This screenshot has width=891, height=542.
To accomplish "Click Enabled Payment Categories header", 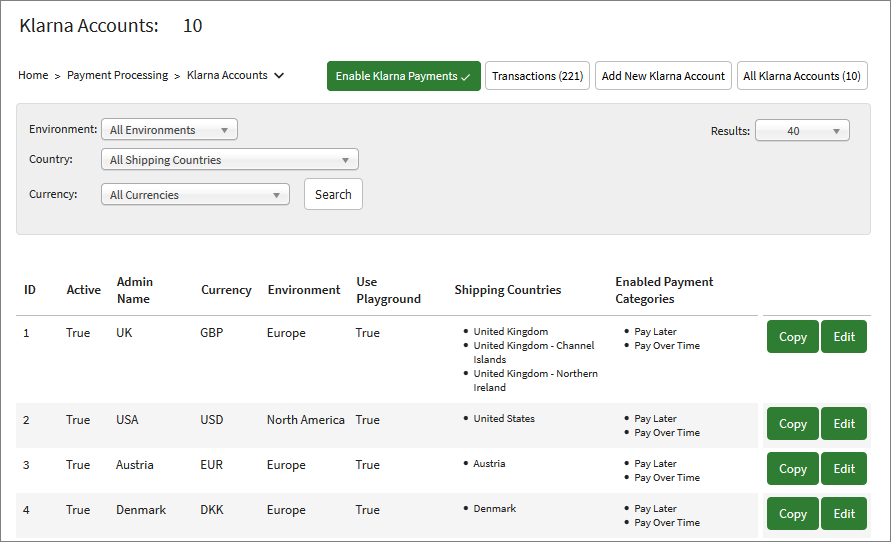I will click(x=664, y=290).
